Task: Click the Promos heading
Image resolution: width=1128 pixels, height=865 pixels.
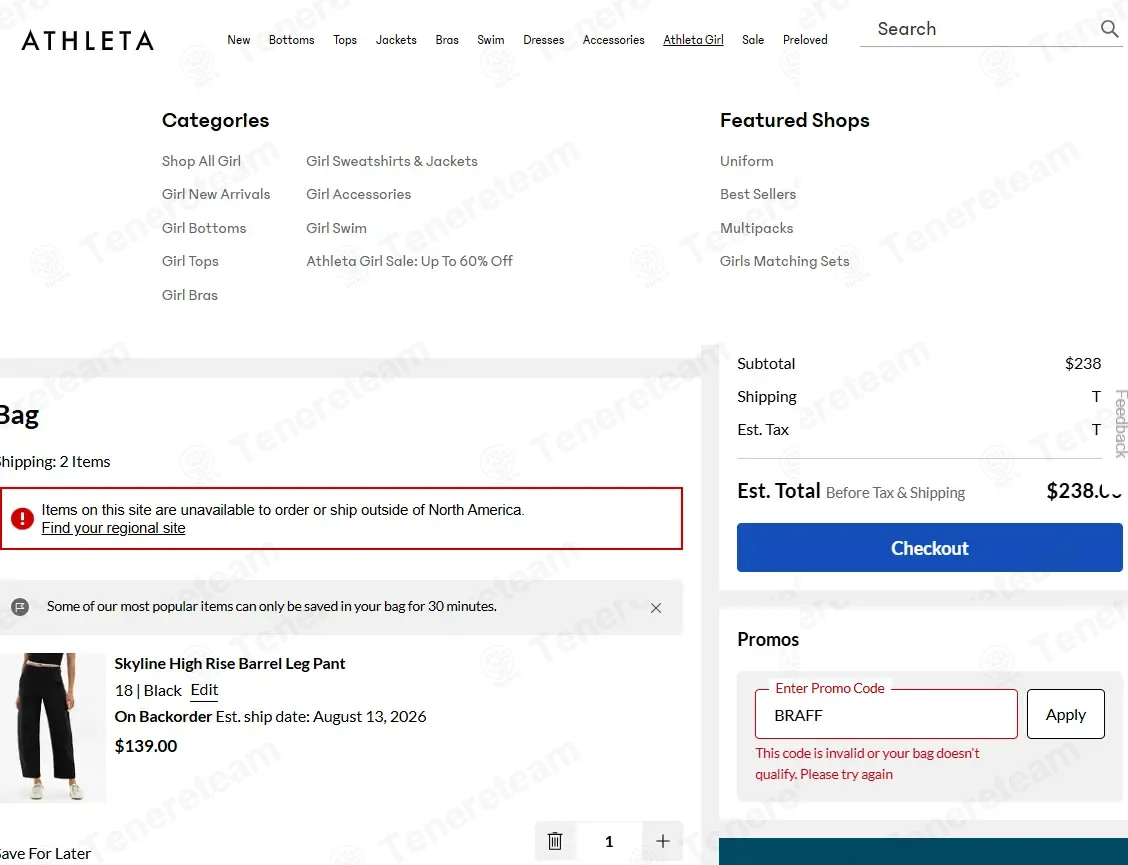Action: 768,639
